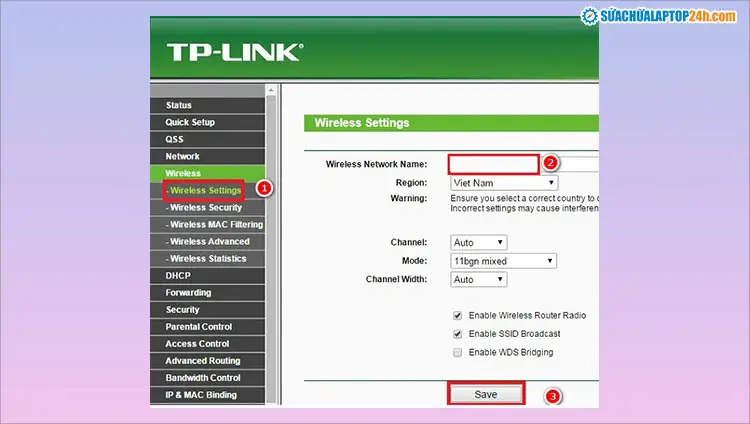The height and width of the screenshot is (424, 750).
Task: Open Security section in sidebar
Action: (x=207, y=310)
